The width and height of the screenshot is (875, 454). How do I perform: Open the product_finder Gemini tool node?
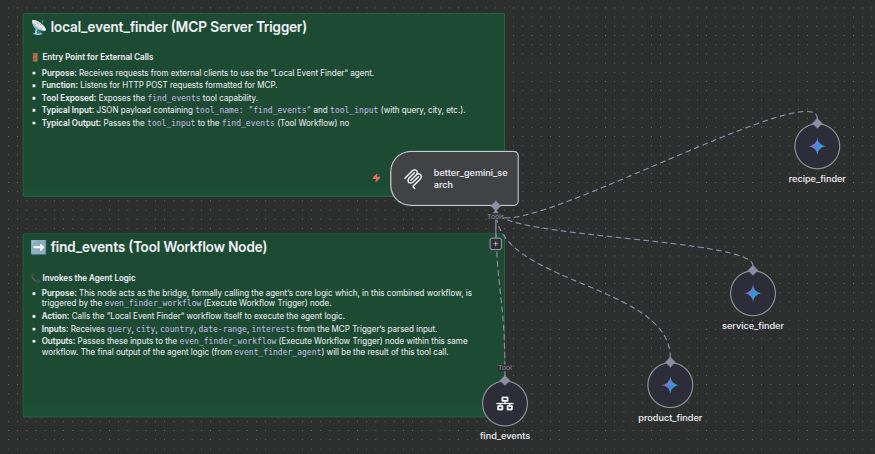pyautogui.click(x=670, y=385)
